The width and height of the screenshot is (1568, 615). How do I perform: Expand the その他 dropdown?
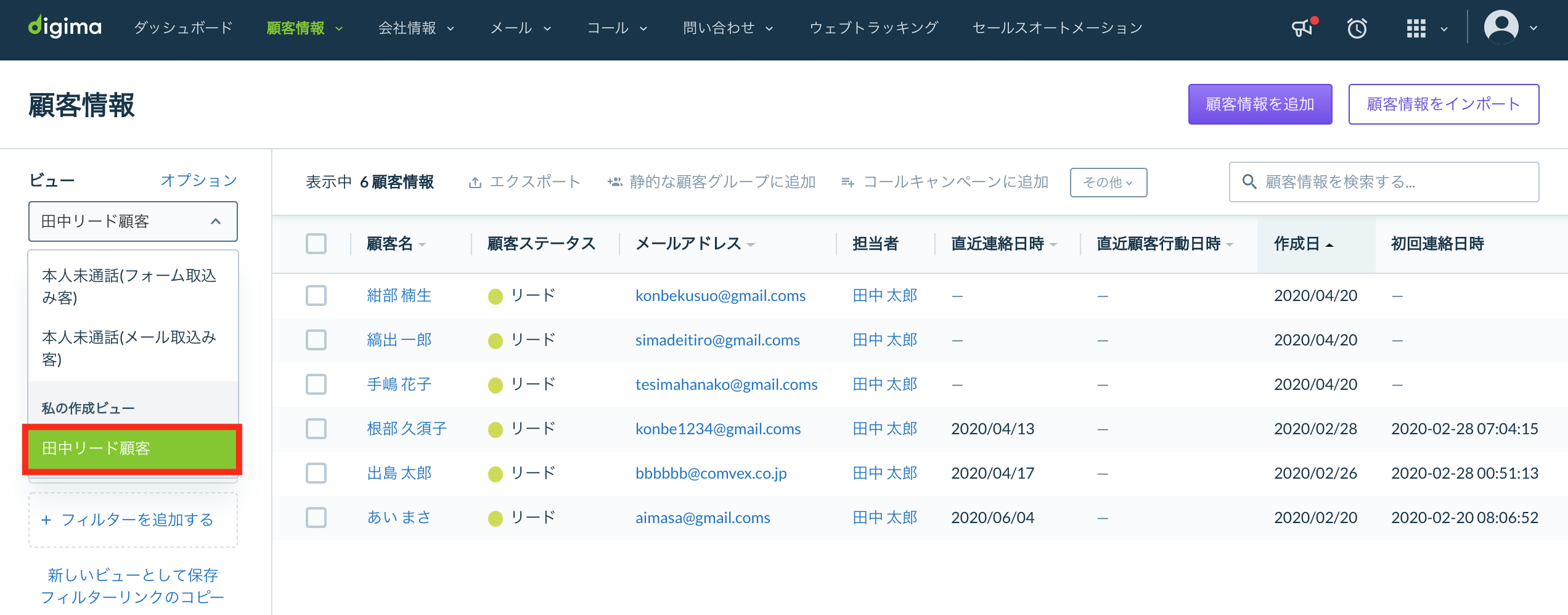pos(1108,183)
